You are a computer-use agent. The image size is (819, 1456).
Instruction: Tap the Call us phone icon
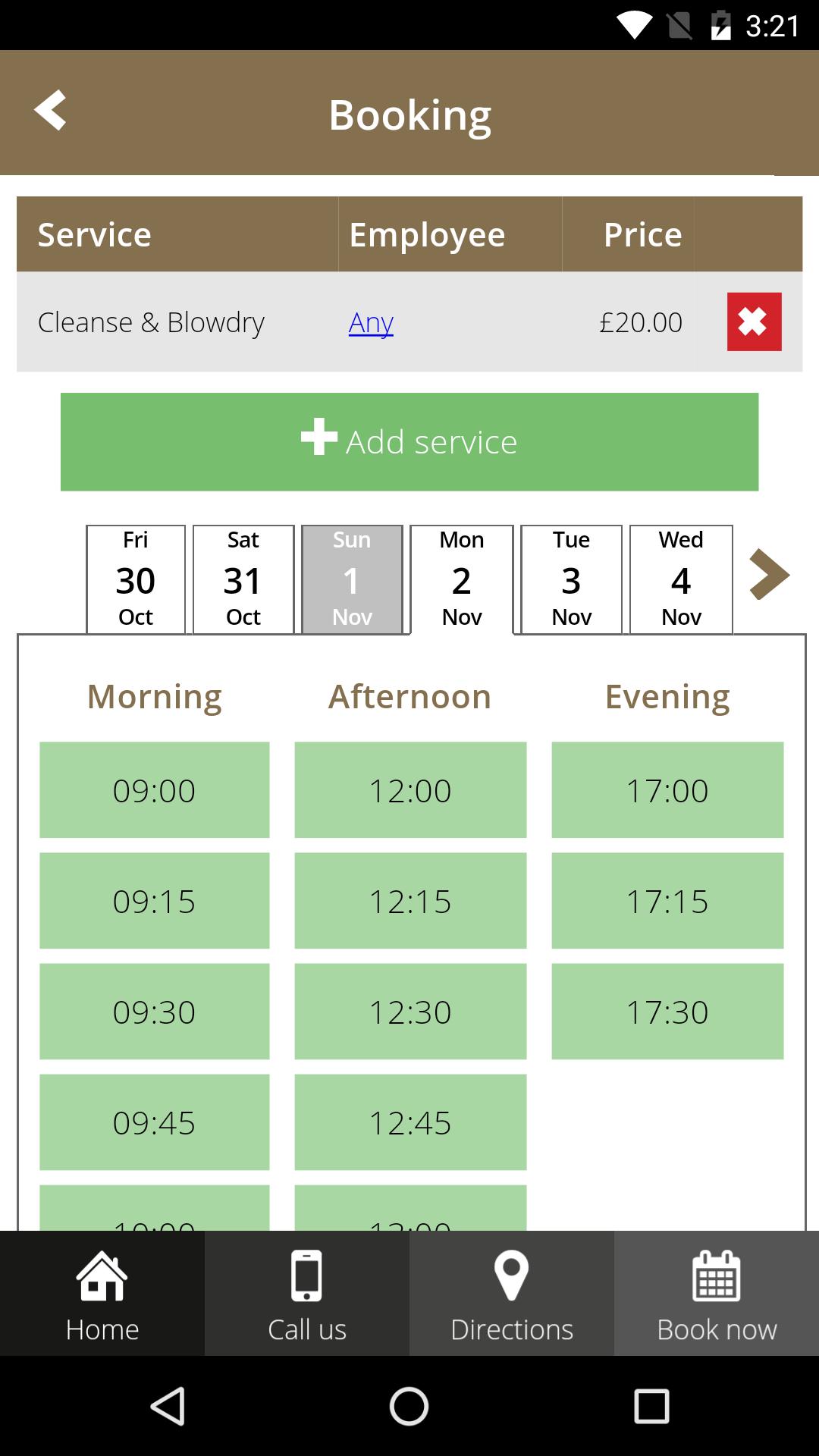click(x=307, y=1276)
